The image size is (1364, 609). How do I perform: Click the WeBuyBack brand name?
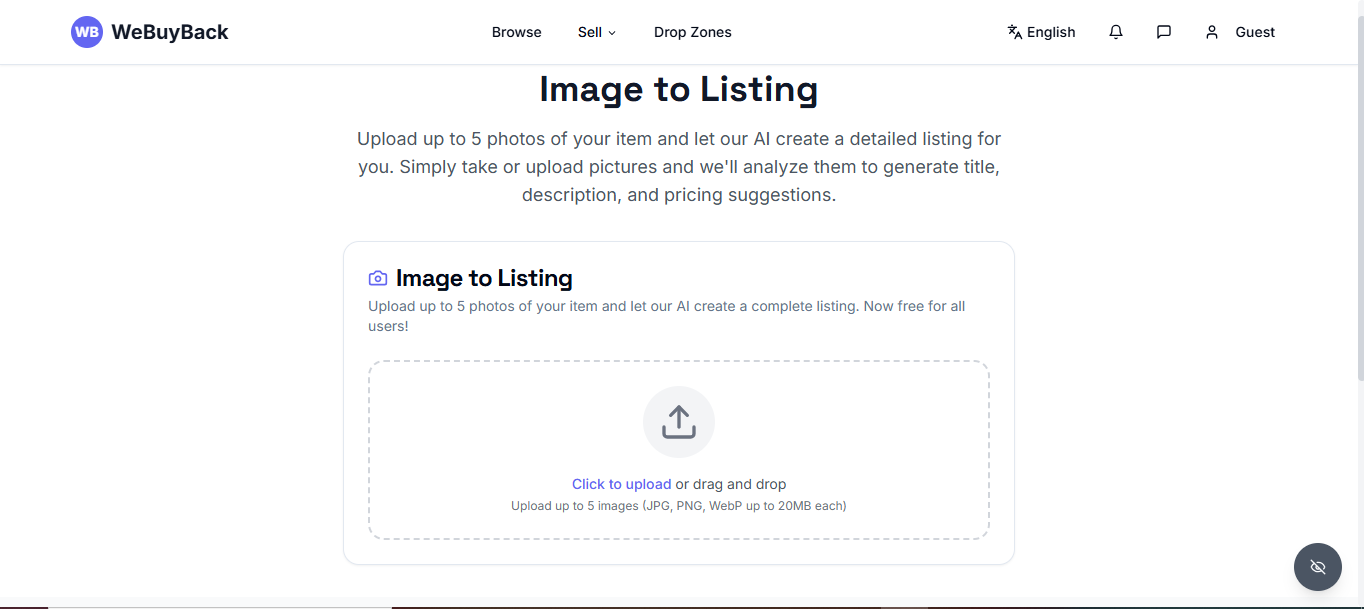pos(170,32)
